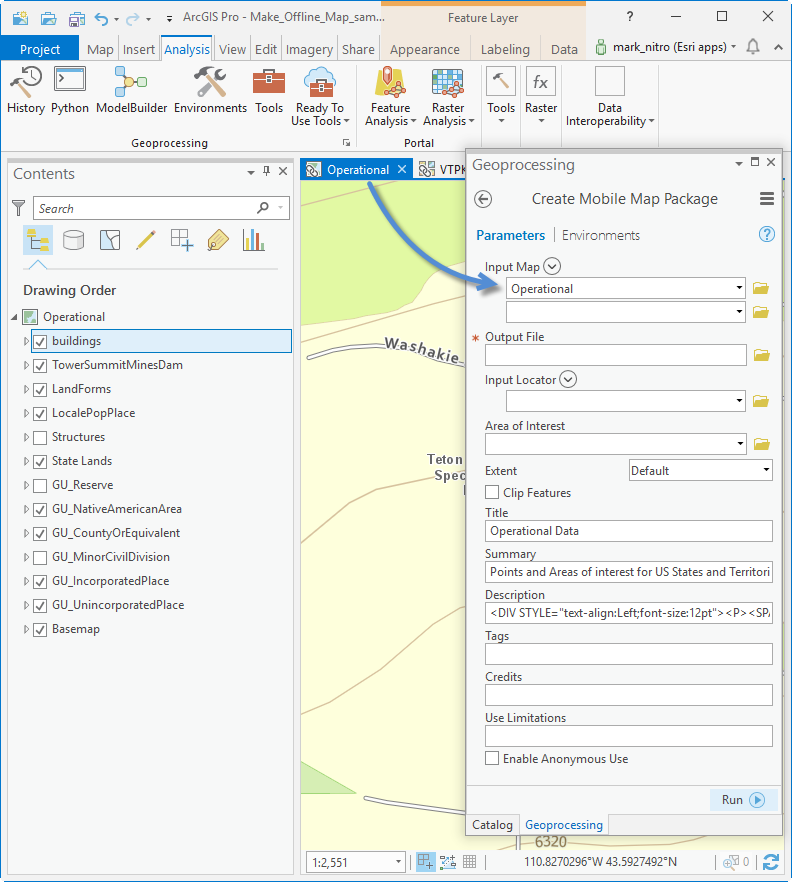
Task: Open the Geoprocessing pane hamburger menu
Action: (767, 199)
